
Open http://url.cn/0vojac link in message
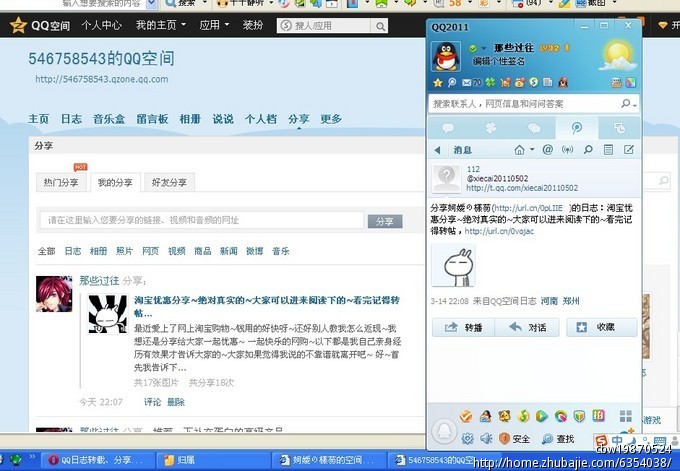499,231
